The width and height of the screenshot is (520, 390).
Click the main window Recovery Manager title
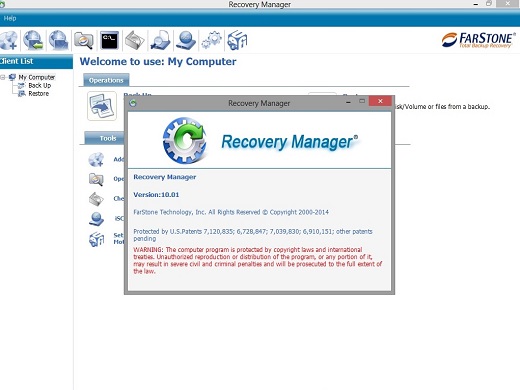pyautogui.click(x=260, y=4)
